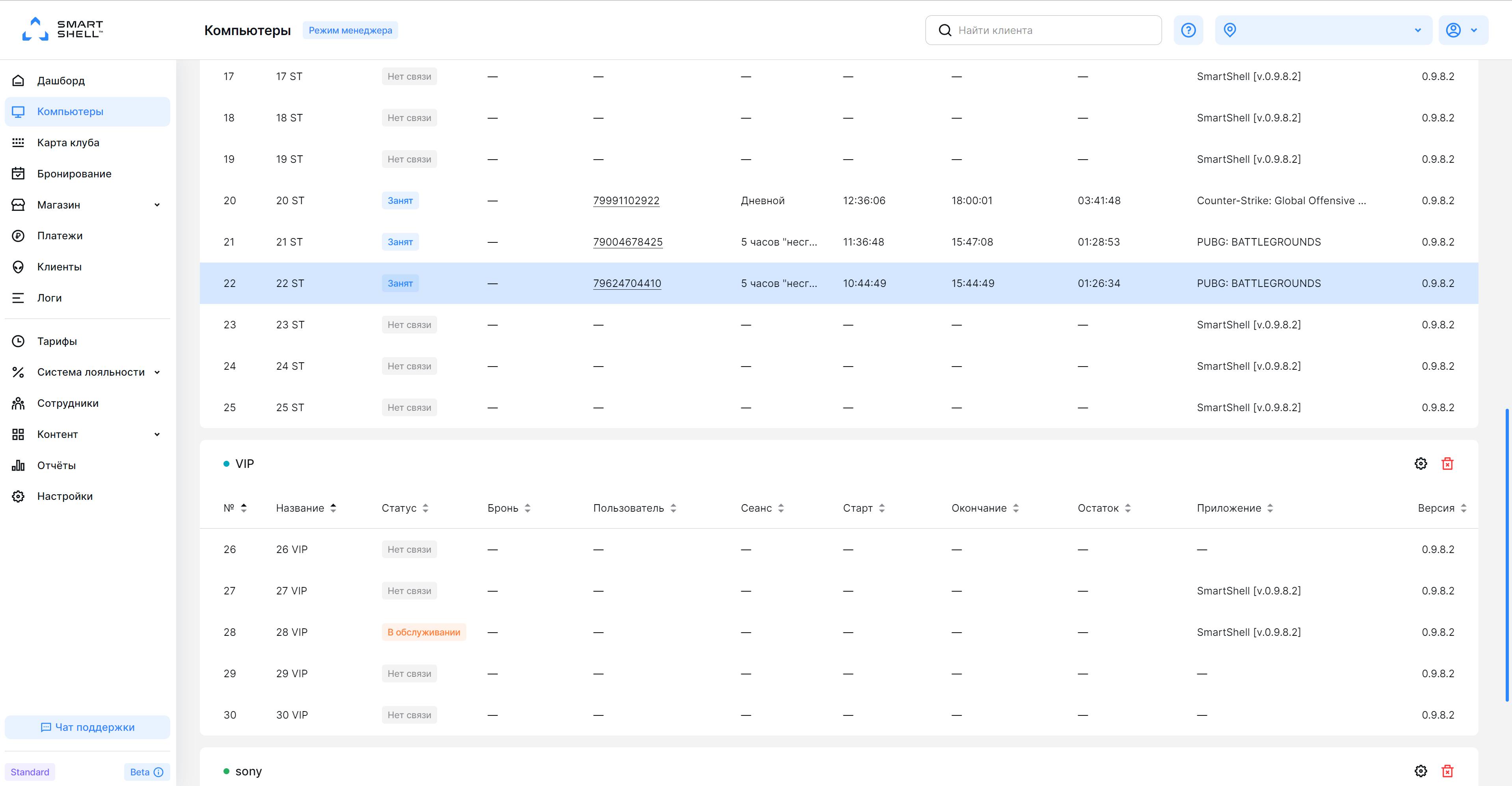This screenshot has height=786, width=1512.
Task: Open the Отчёты menu item
Action: (x=56, y=466)
